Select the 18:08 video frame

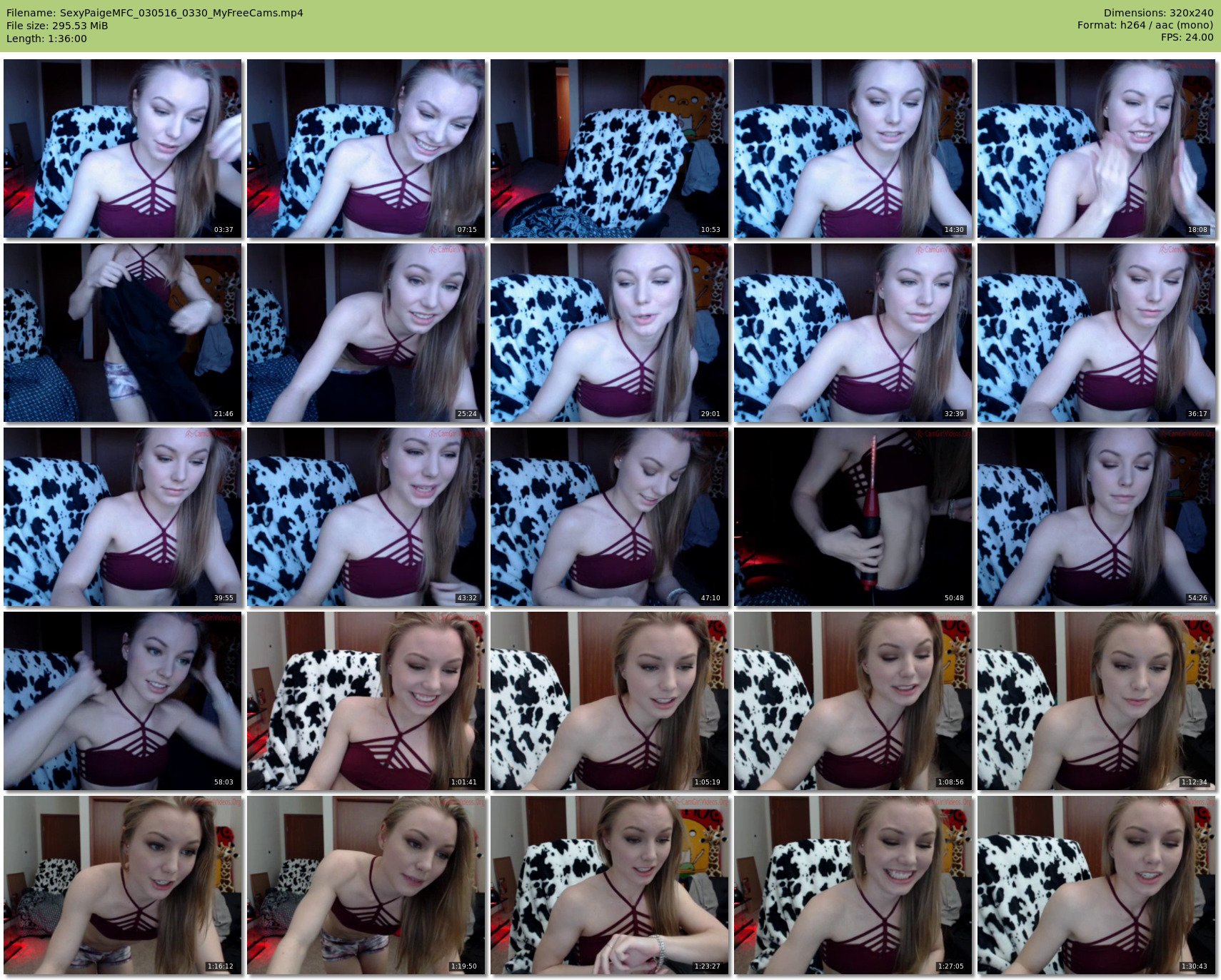(x=1097, y=148)
